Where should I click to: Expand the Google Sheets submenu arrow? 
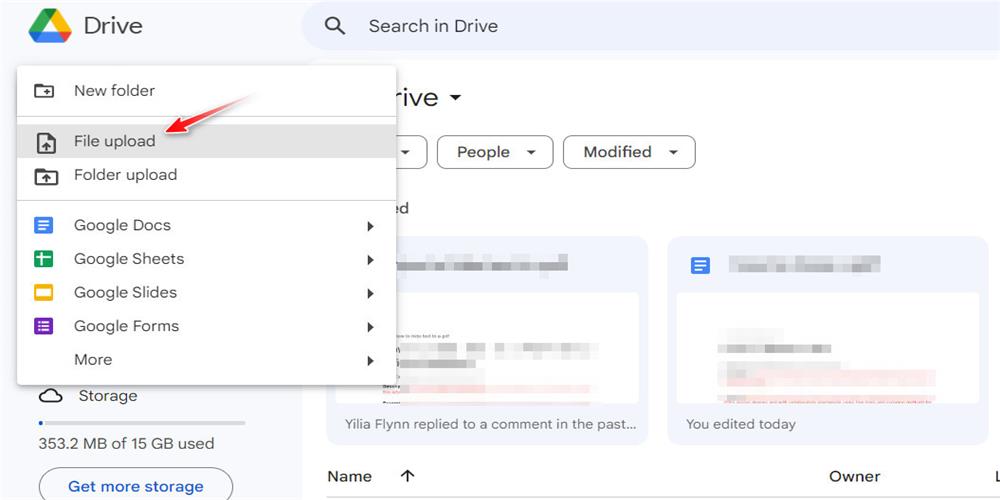click(371, 260)
